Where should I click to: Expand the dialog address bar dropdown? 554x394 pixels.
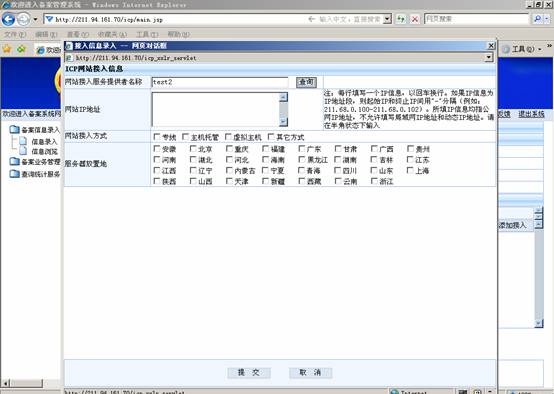489,57
